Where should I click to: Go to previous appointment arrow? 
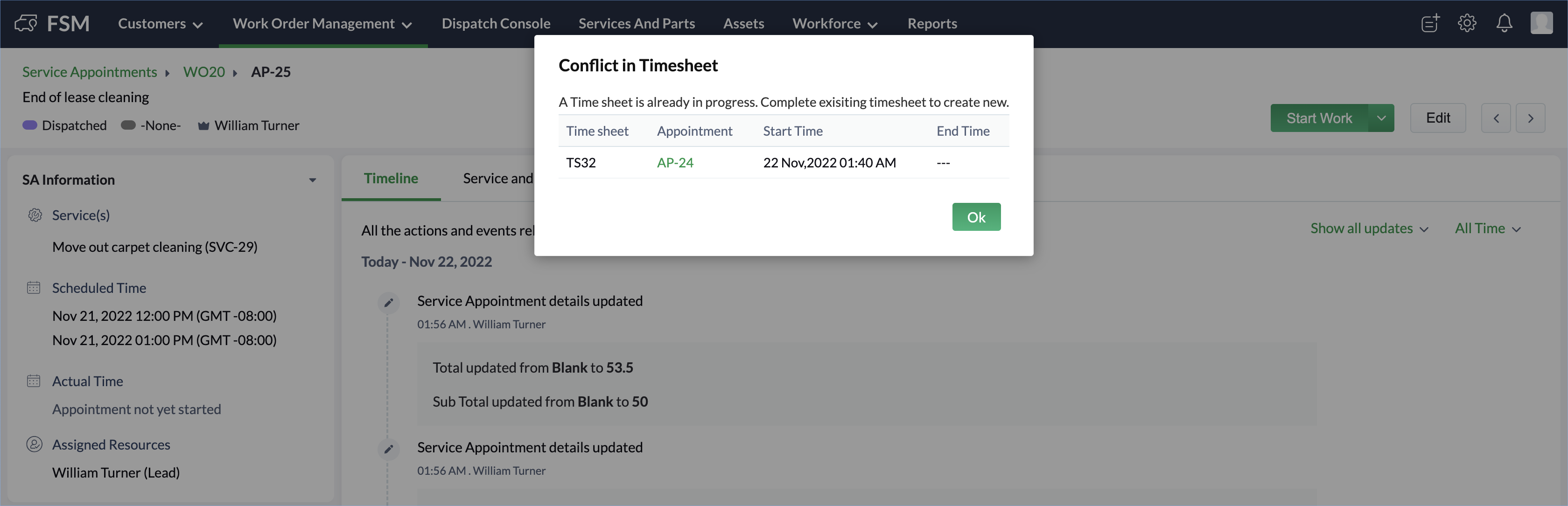[x=1496, y=118]
